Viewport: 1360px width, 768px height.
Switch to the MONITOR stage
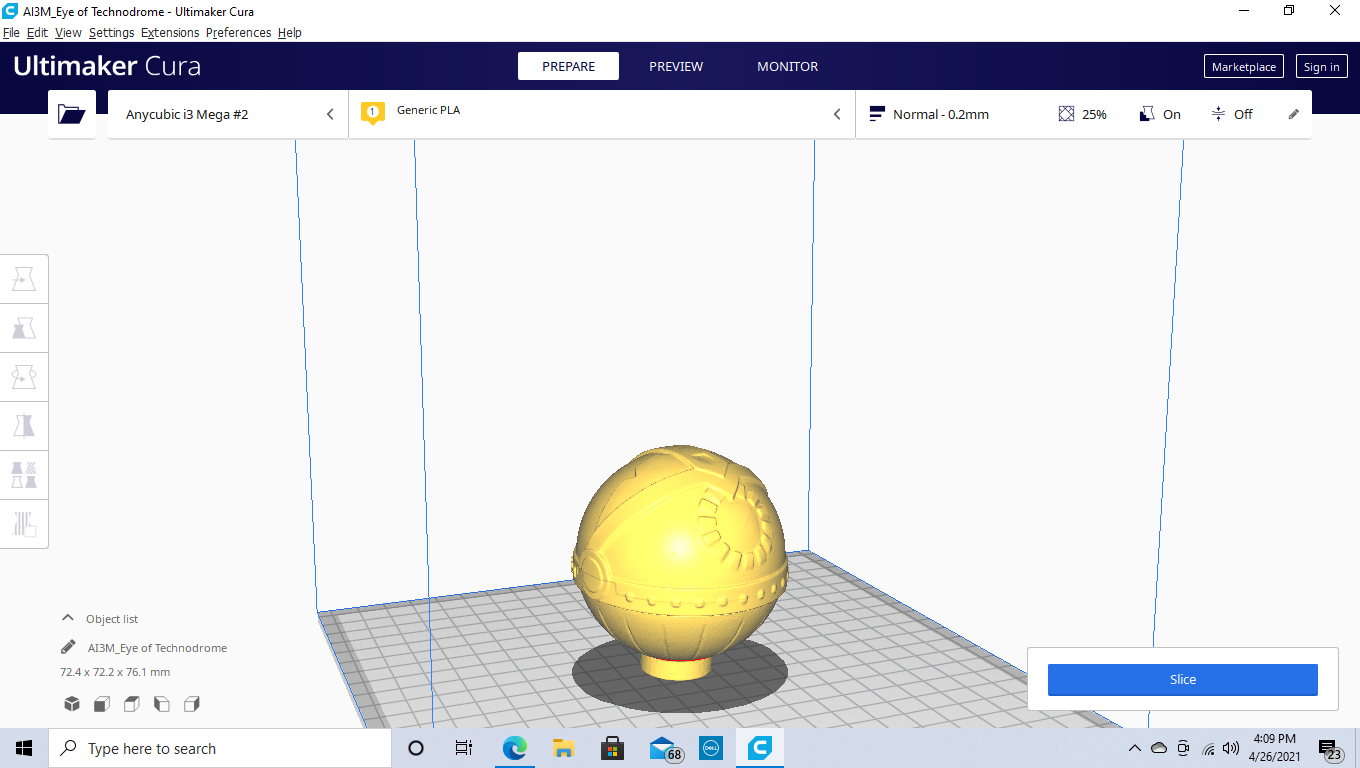coord(787,66)
